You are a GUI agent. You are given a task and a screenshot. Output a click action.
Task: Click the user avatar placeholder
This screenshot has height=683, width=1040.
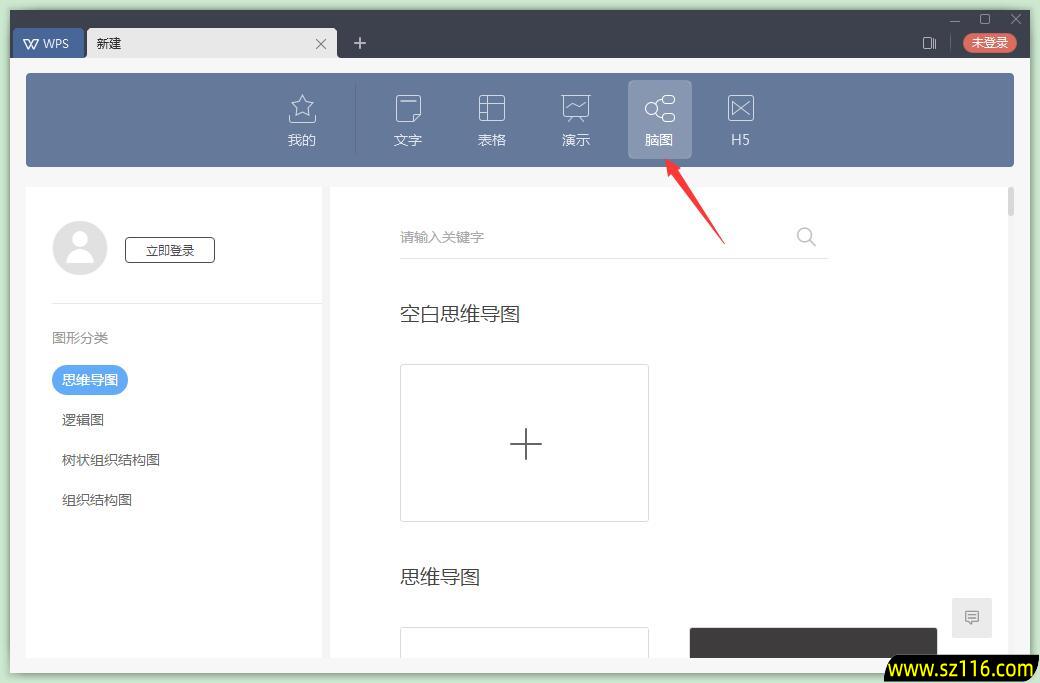(x=80, y=247)
